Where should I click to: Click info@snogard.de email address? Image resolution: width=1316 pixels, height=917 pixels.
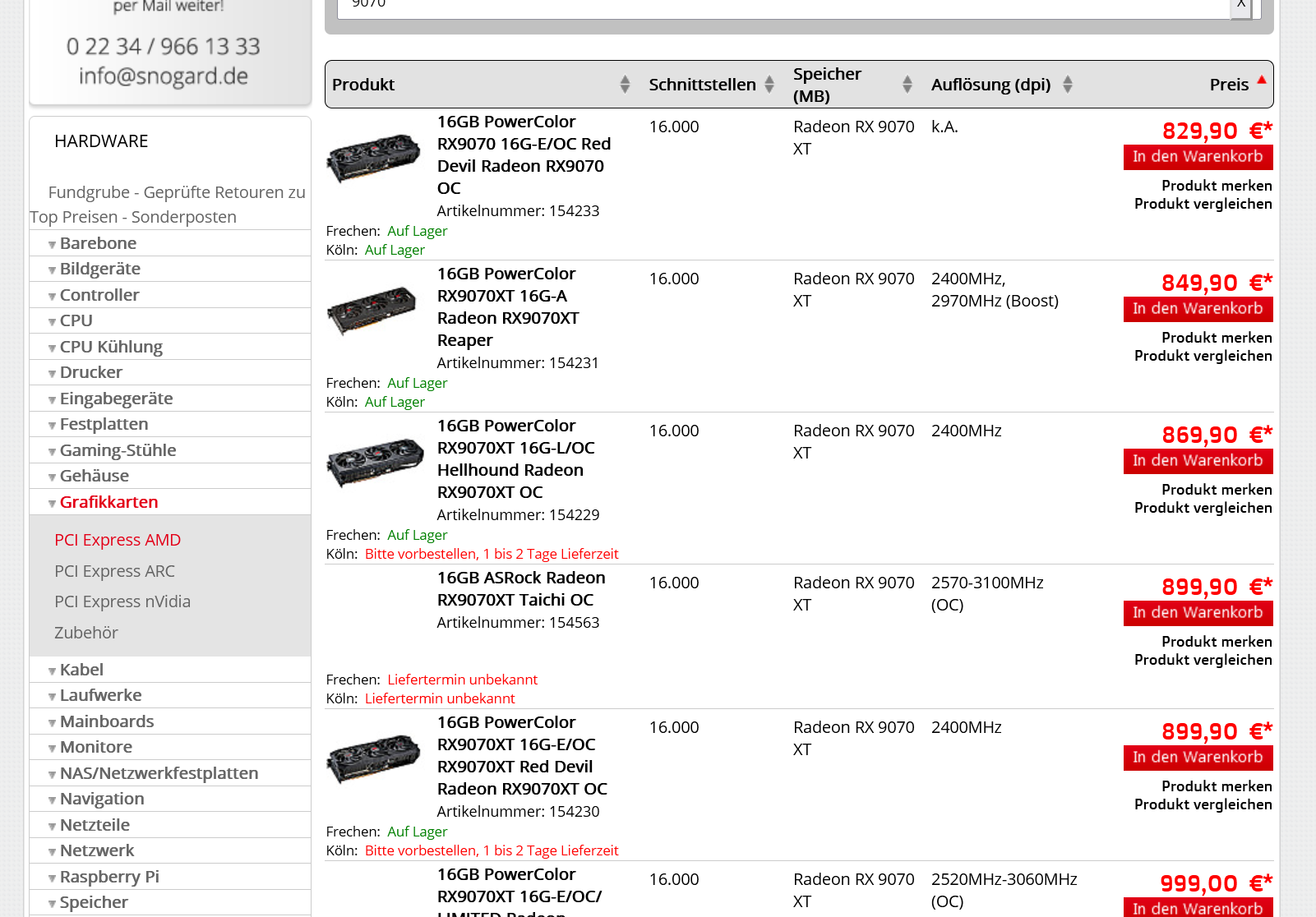[164, 76]
